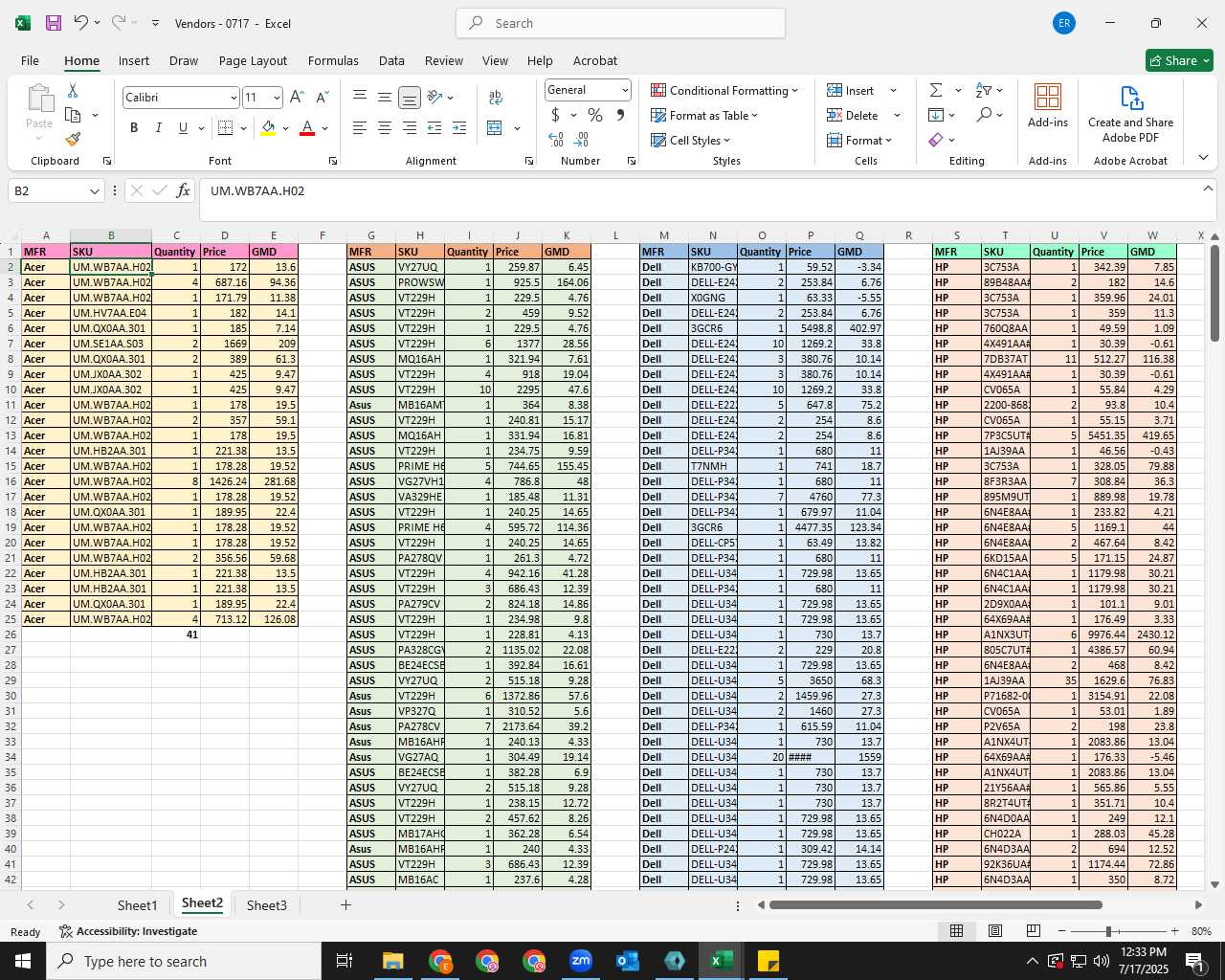
Task: Click the Share button
Action: tap(1179, 60)
